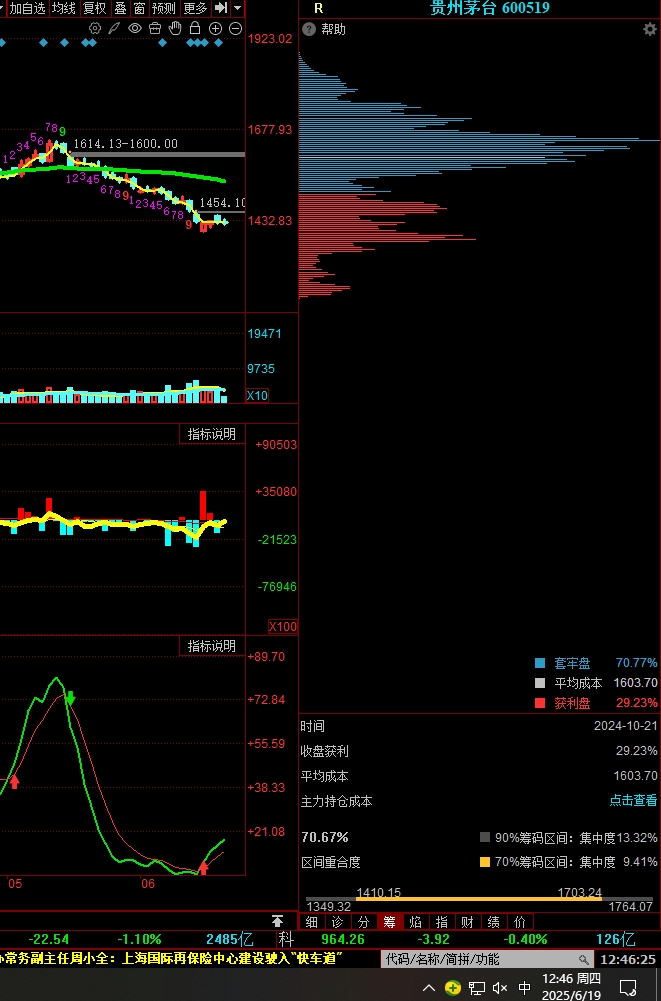This screenshot has height=1001, width=661.
Task: Click the muted volume tray icon
Action: pyautogui.click(x=500, y=988)
